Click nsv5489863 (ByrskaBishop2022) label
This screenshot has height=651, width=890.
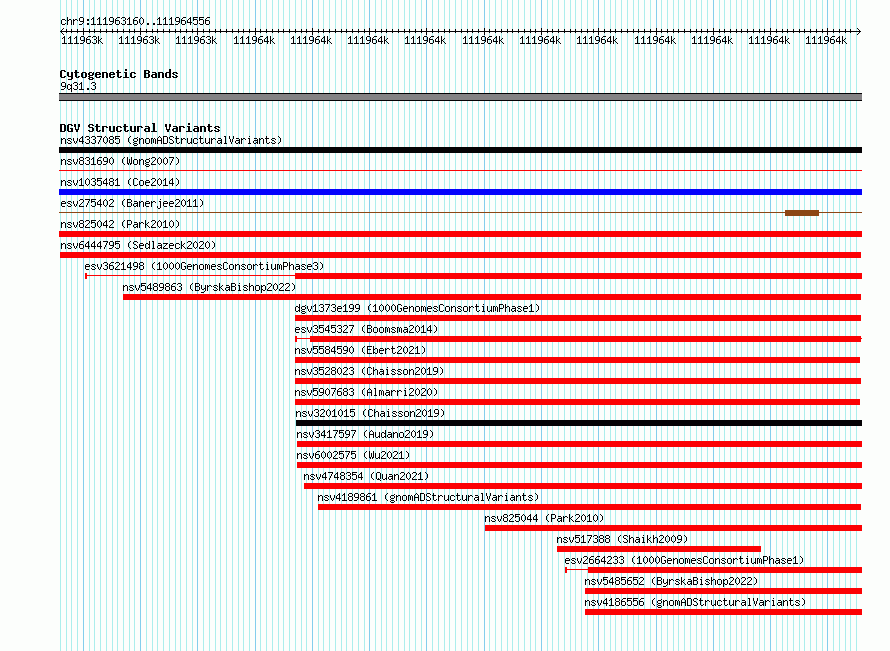(x=209, y=287)
